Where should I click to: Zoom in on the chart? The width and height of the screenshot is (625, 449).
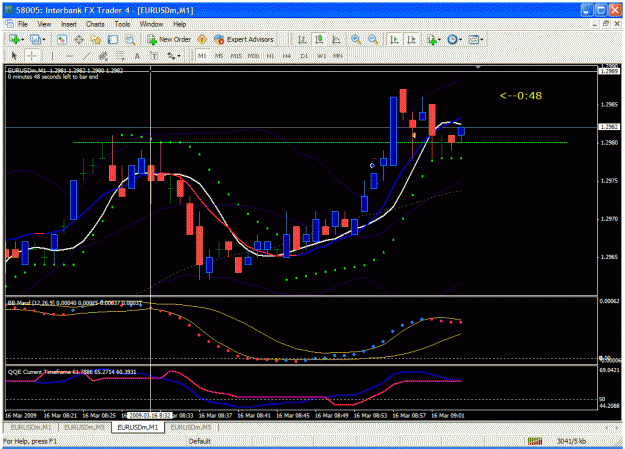tap(356, 39)
